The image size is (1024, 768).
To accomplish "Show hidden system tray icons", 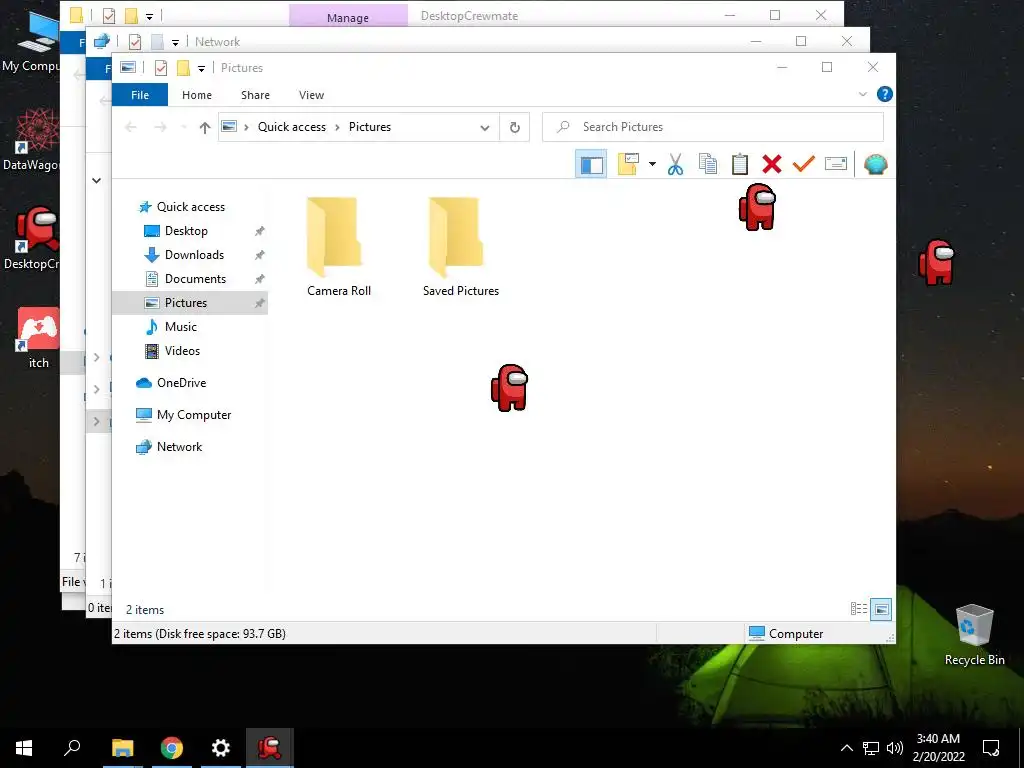I will (x=846, y=748).
